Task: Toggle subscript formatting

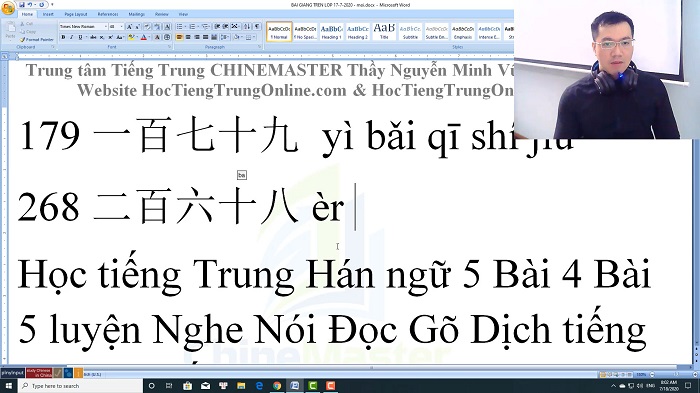Action: (x=102, y=37)
